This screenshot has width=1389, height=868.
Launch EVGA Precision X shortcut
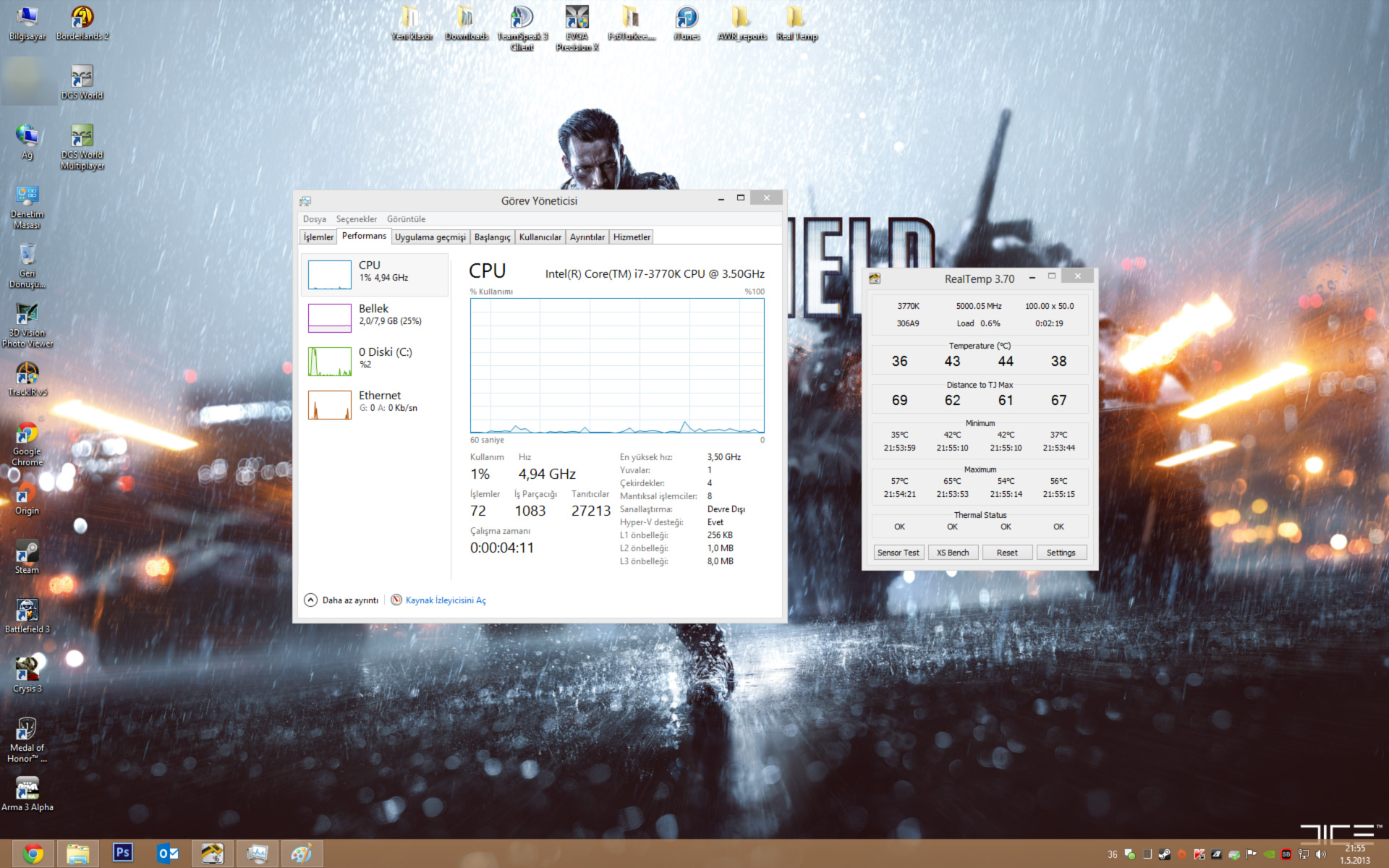(577, 28)
